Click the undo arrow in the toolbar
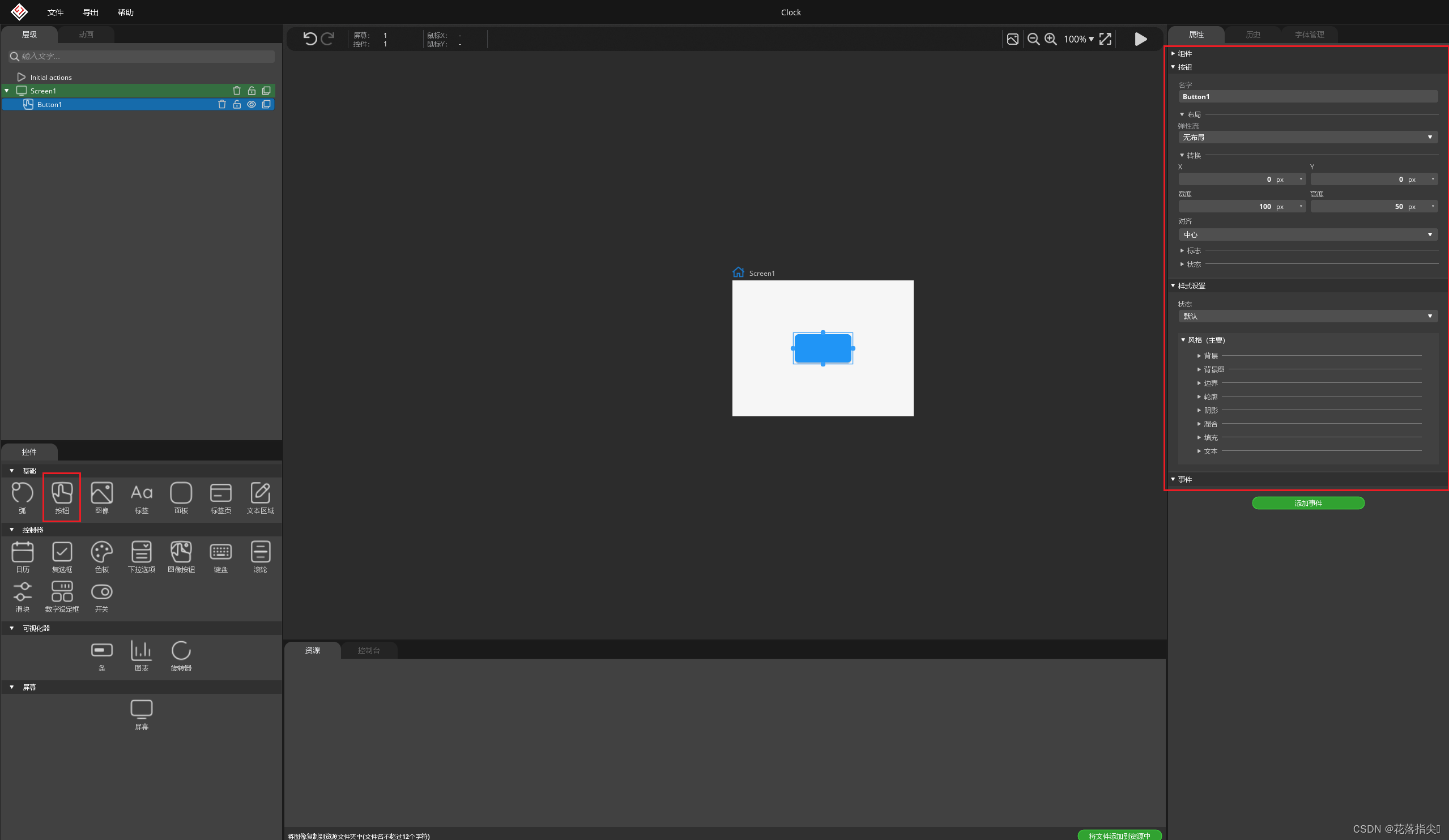Image resolution: width=1449 pixels, height=840 pixels. tap(310, 39)
